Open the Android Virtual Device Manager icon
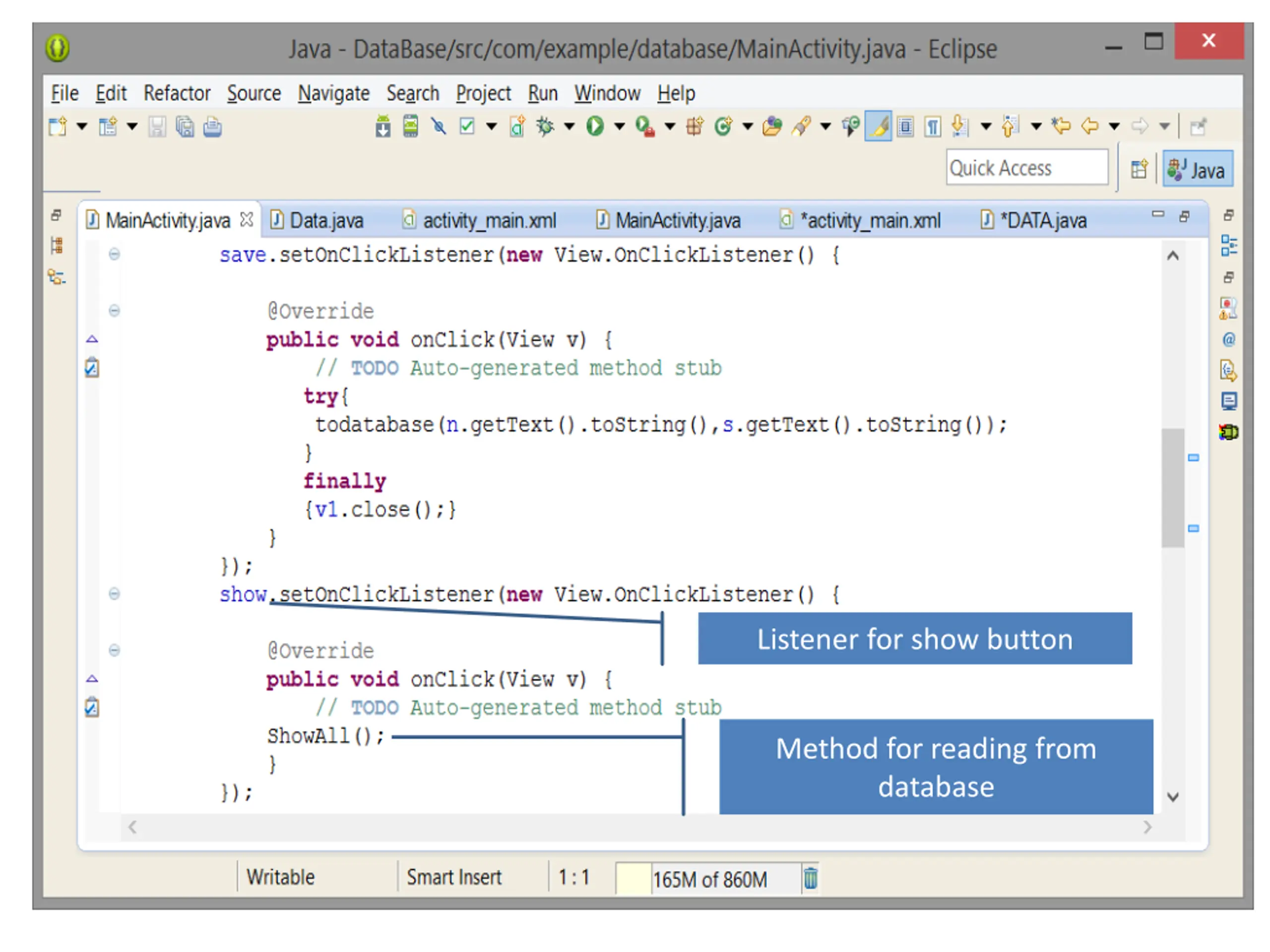The image size is (1270, 952). pos(410,126)
